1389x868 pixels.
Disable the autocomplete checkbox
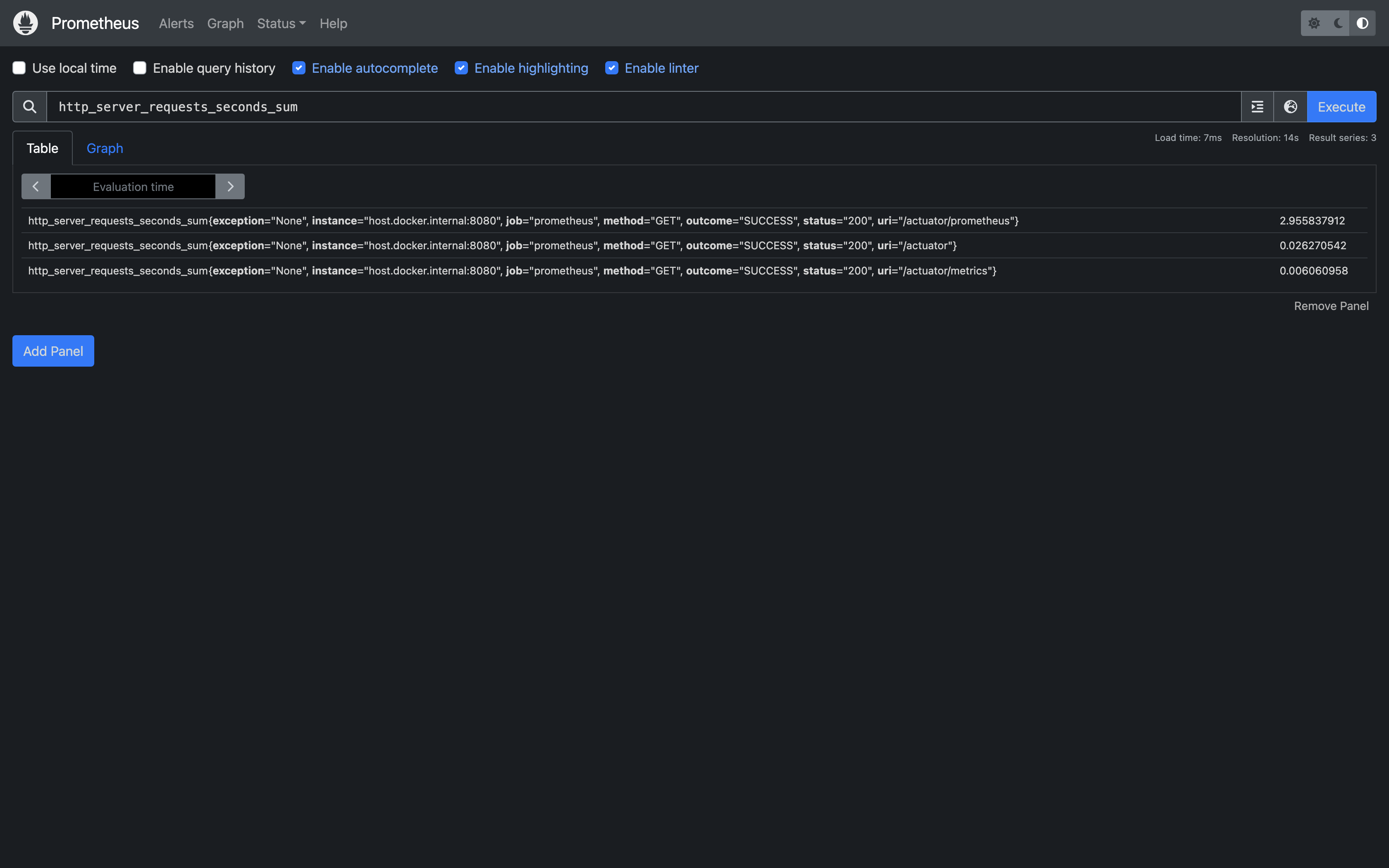click(298, 68)
